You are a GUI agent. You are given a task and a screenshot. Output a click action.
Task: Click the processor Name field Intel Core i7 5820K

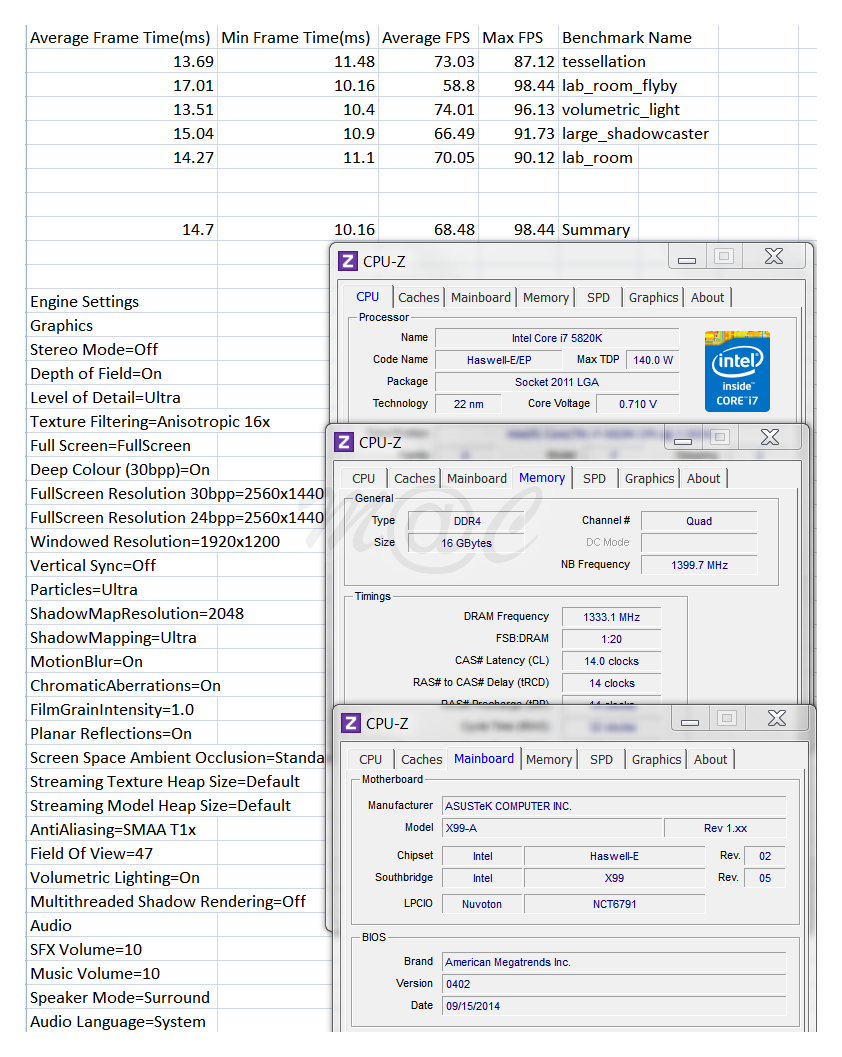557,338
